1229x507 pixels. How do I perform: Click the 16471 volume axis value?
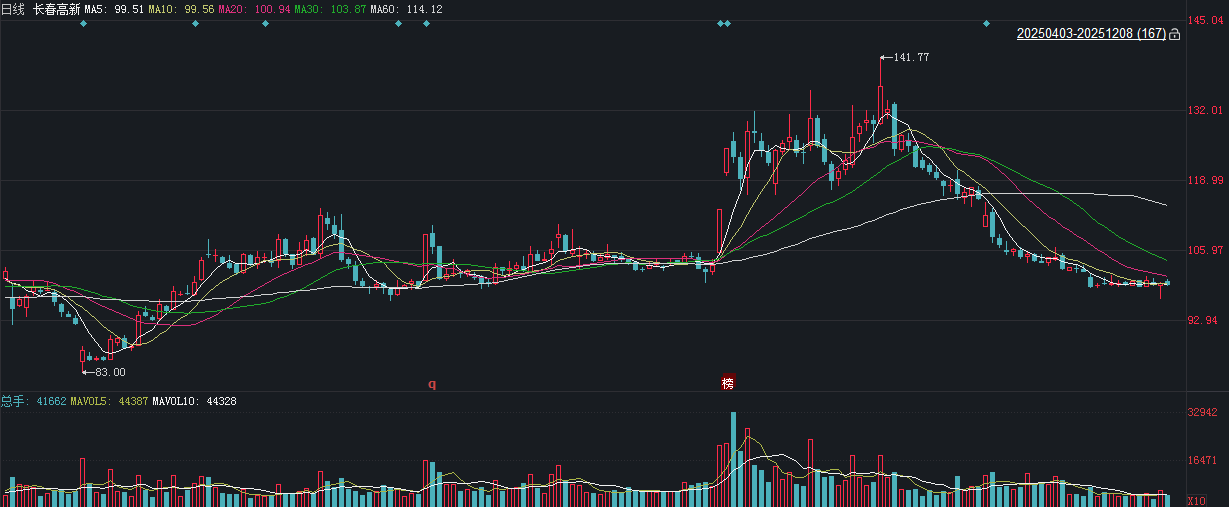click(1204, 460)
